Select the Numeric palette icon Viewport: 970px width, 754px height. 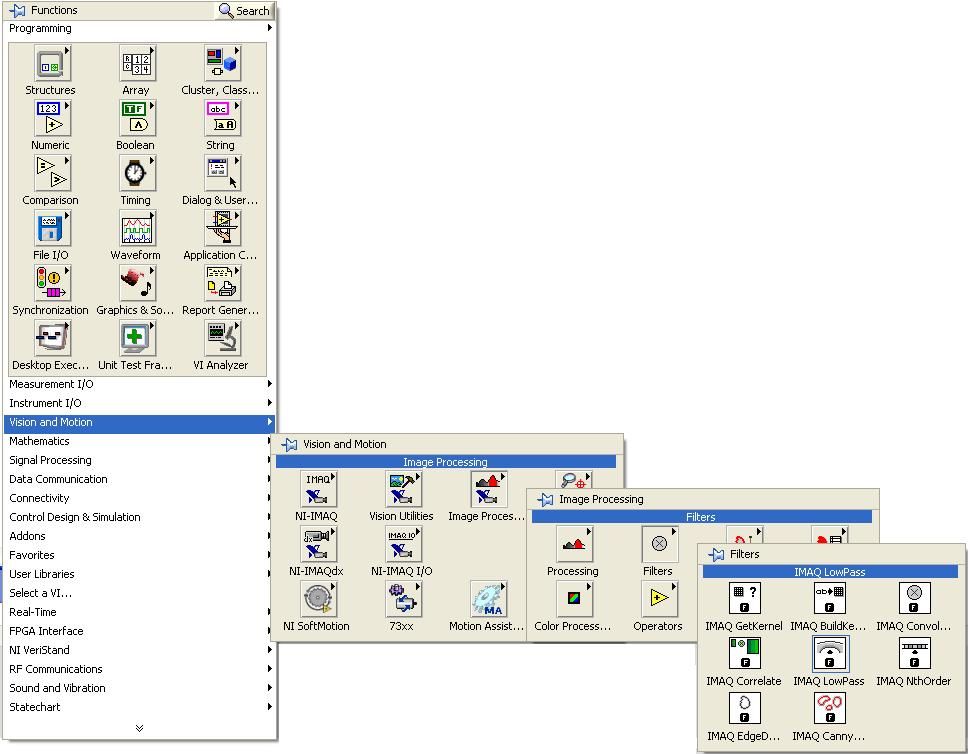coord(51,118)
